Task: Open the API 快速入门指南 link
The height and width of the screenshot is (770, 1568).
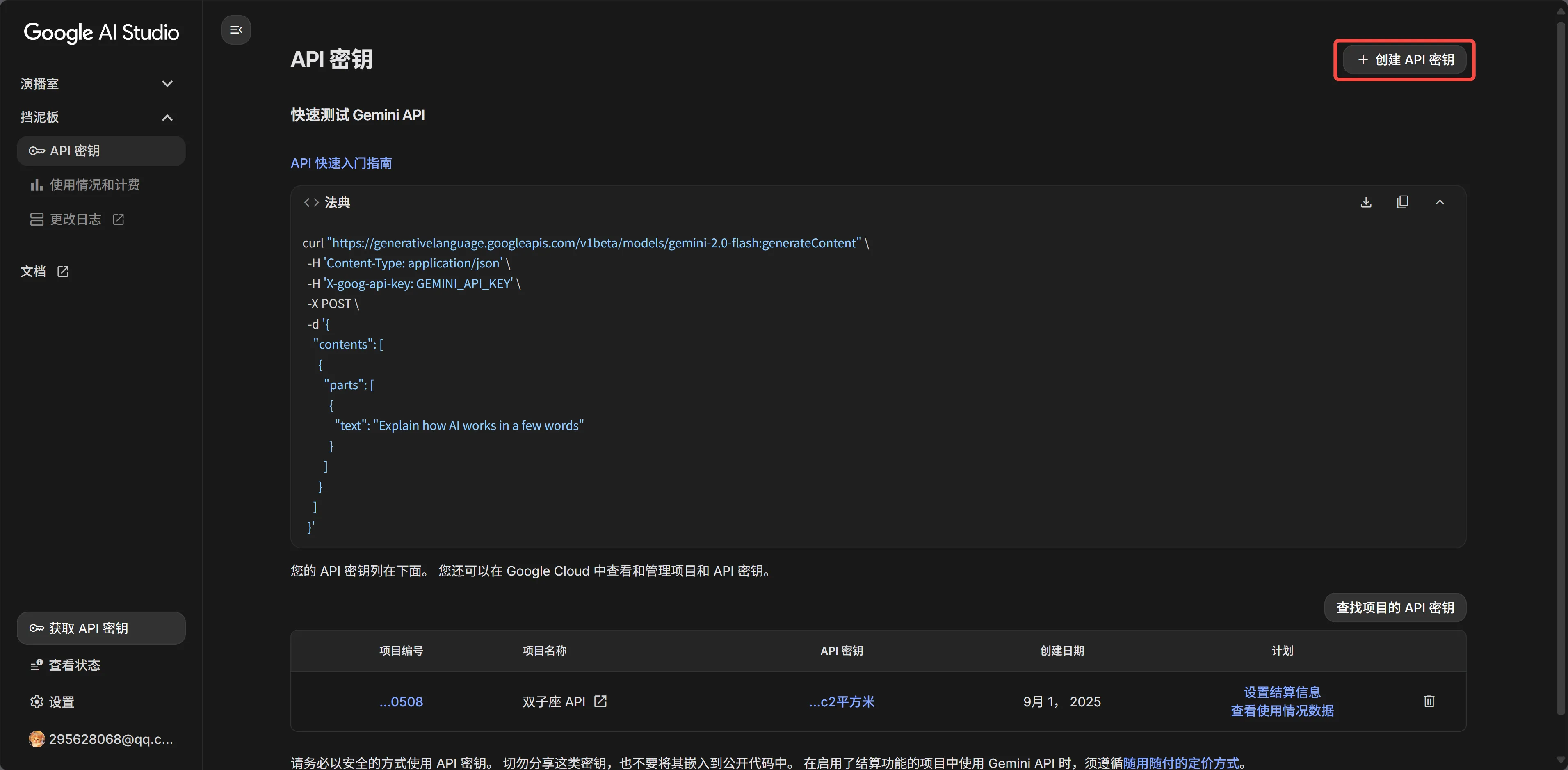Action: pos(341,163)
